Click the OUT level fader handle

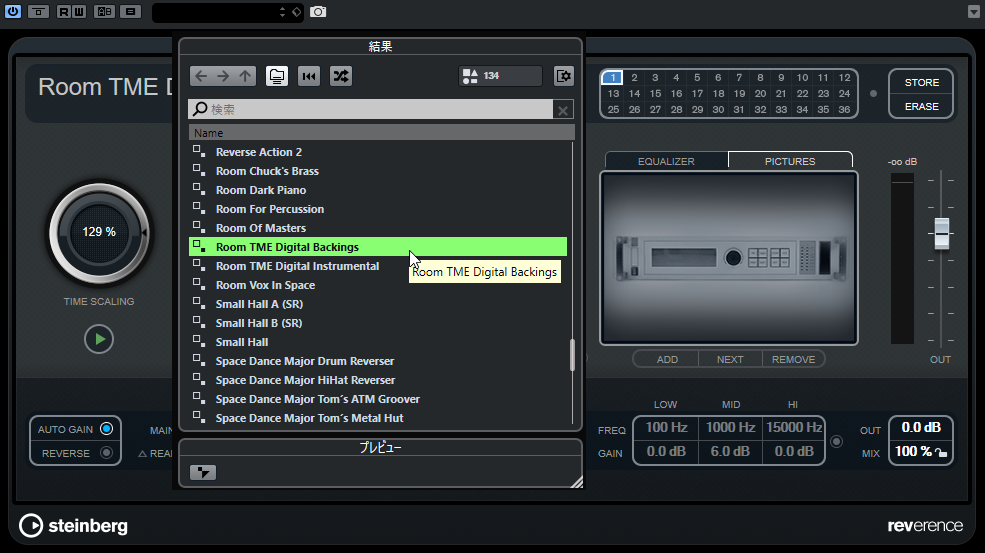[941, 234]
